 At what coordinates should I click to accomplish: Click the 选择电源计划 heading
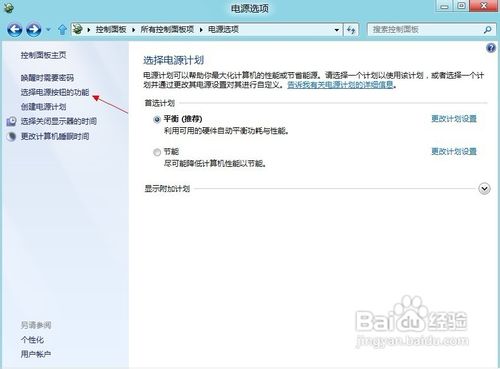(x=173, y=60)
